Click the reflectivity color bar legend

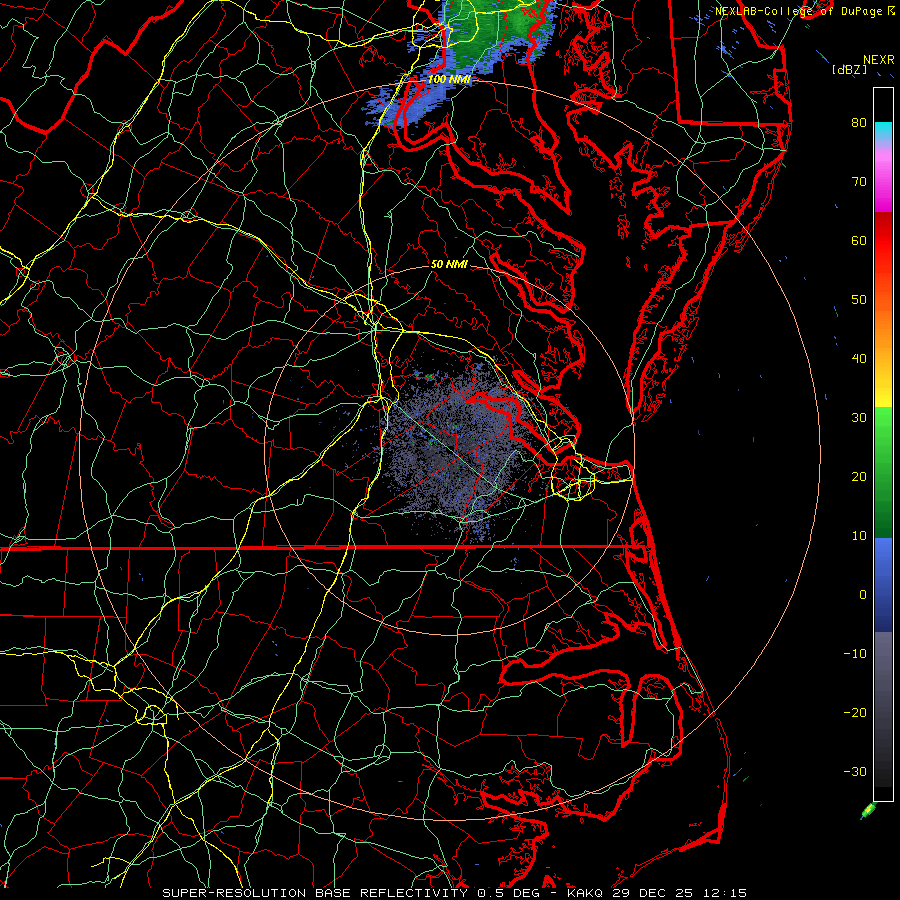pyautogui.click(x=883, y=444)
